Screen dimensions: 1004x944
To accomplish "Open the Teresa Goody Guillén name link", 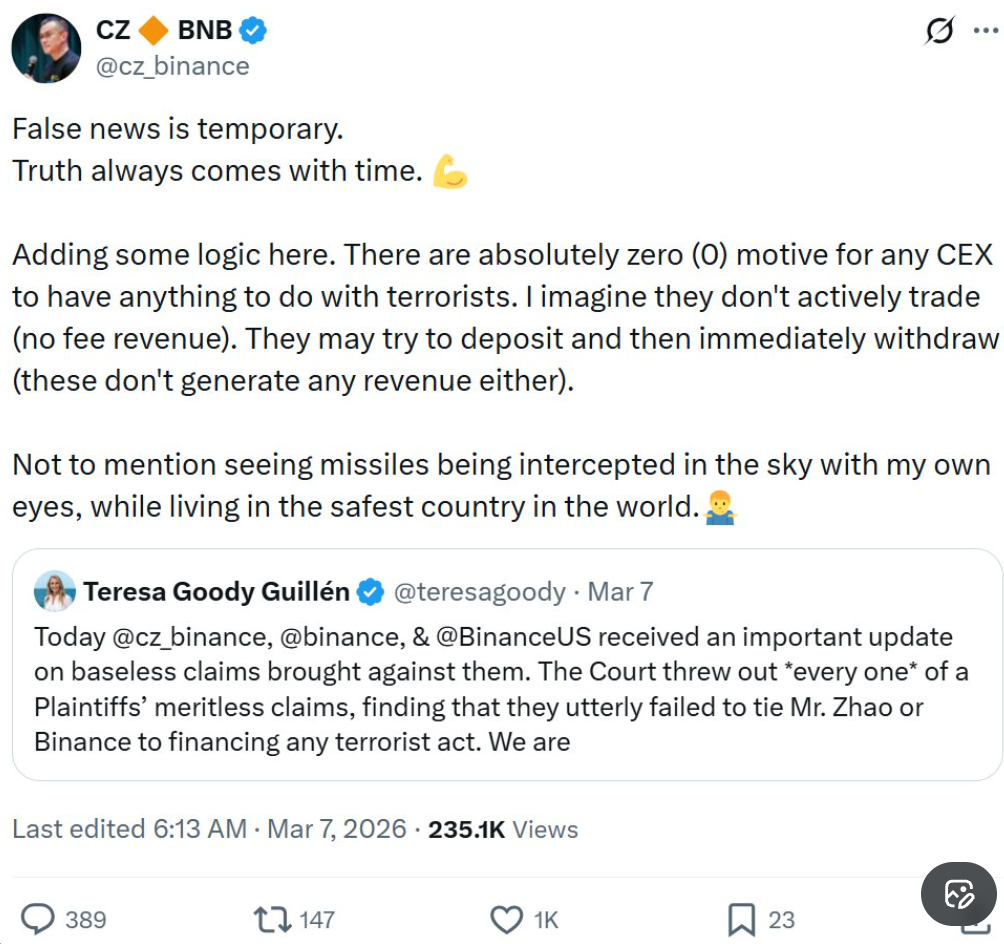I will (216, 592).
